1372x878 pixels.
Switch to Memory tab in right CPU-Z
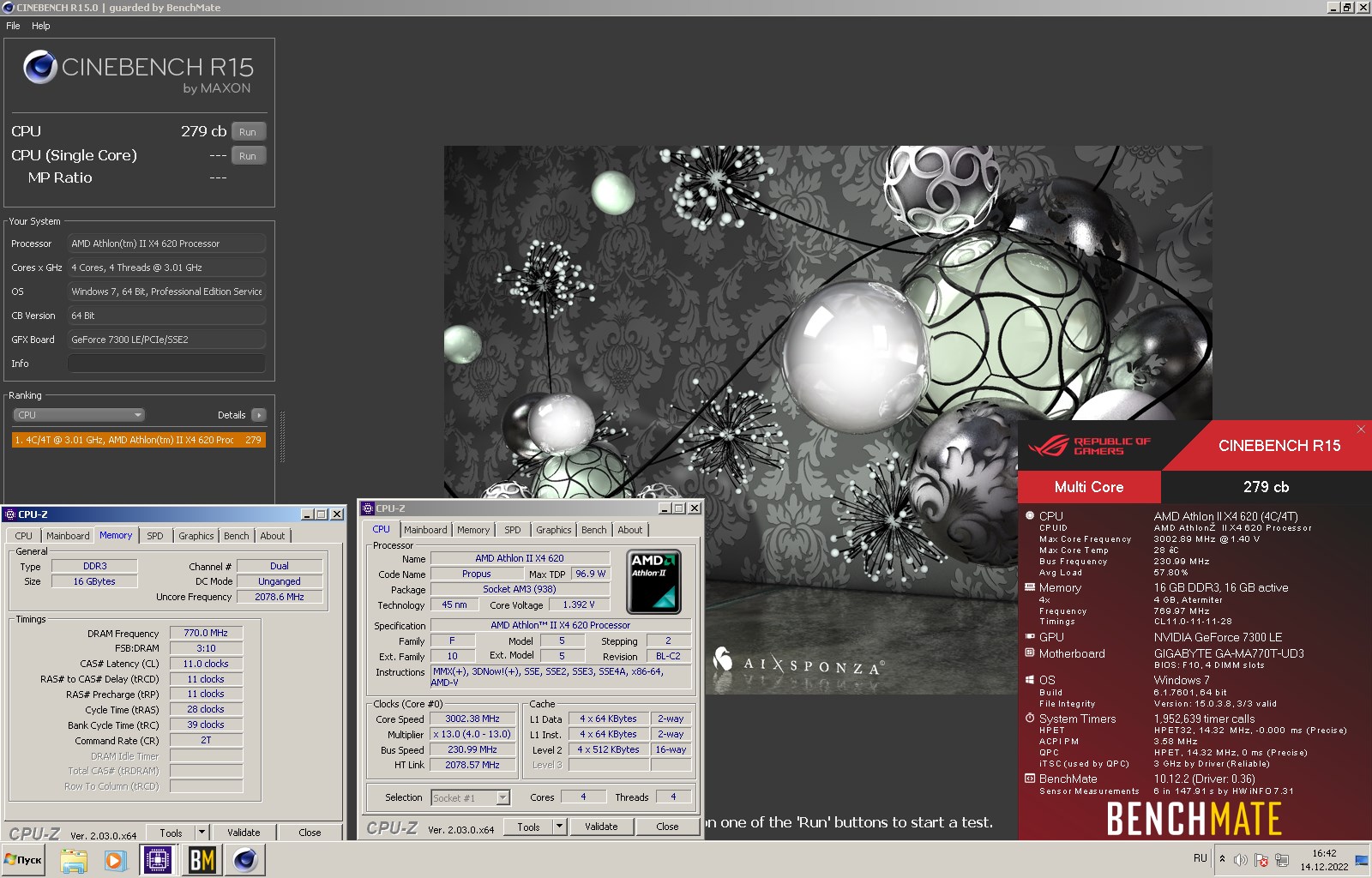point(473,530)
